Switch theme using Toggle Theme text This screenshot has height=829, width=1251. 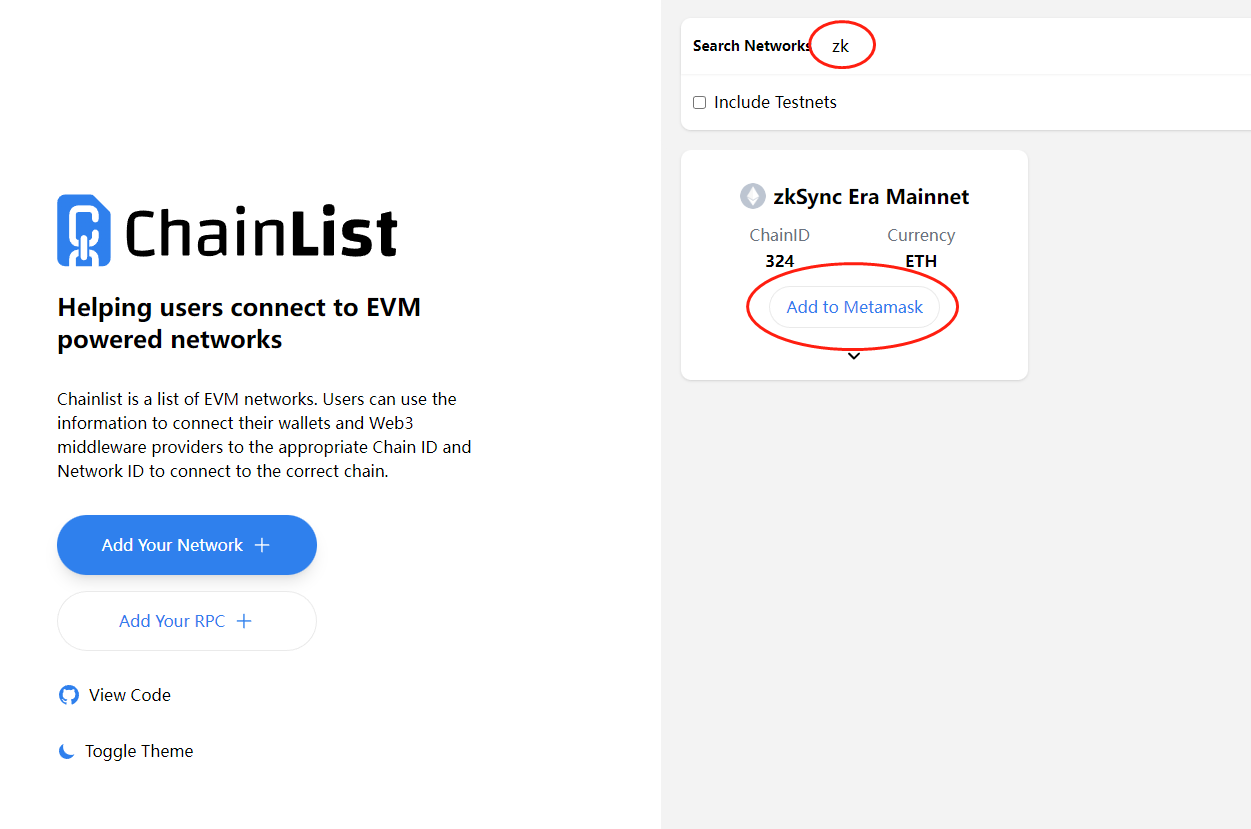coord(139,751)
